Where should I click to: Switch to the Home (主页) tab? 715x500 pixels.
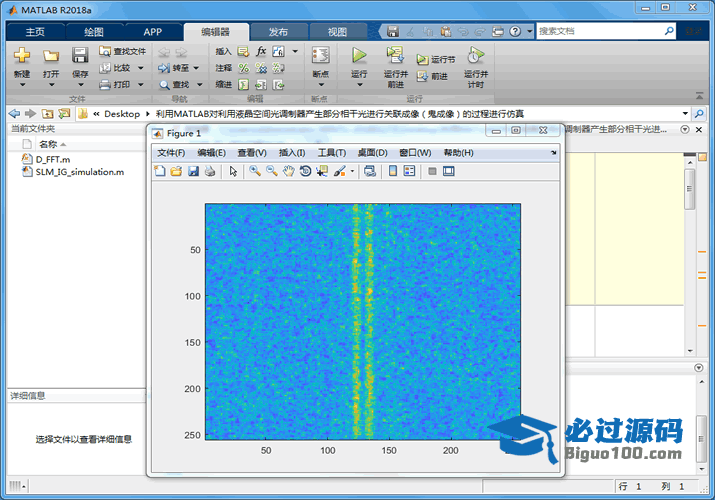35,32
